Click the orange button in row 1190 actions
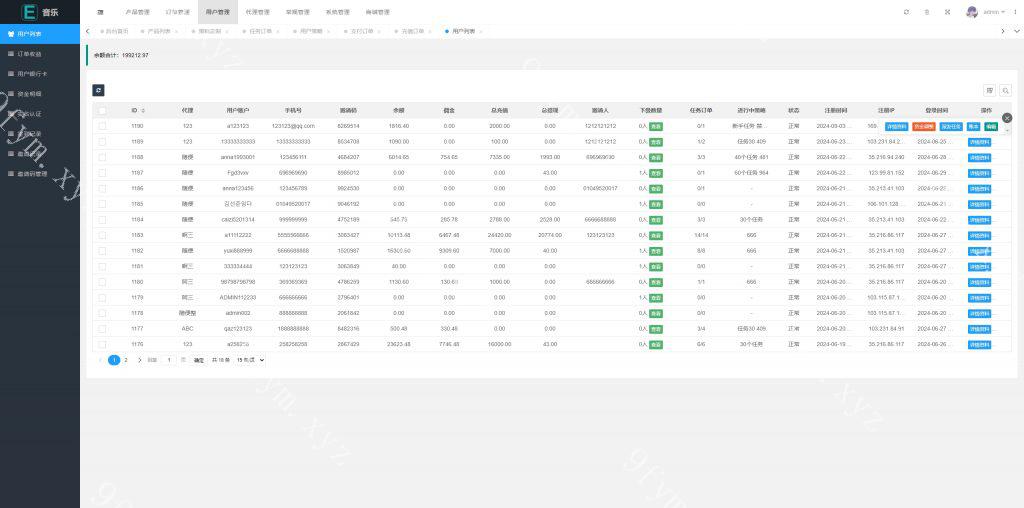The height and width of the screenshot is (508, 1024). tap(923, 127)
